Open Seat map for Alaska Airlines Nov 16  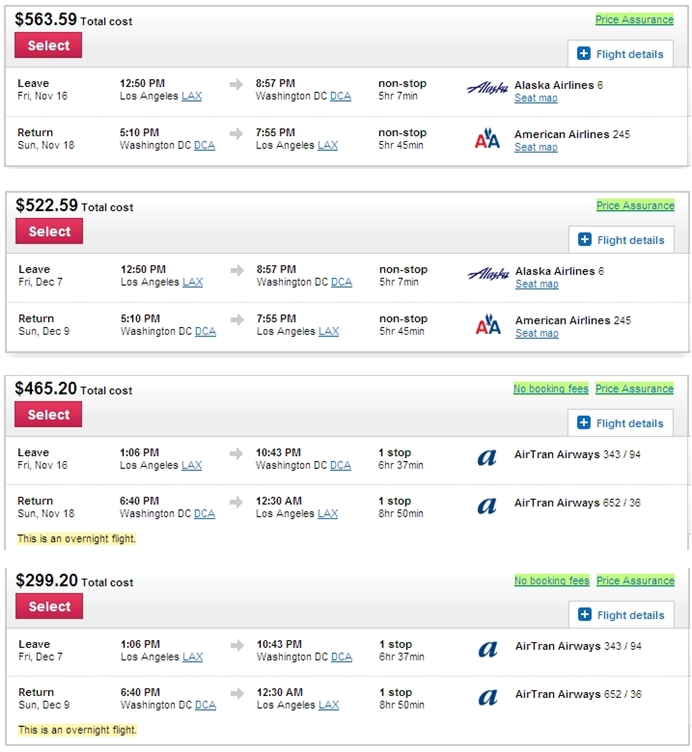point(536,98)
